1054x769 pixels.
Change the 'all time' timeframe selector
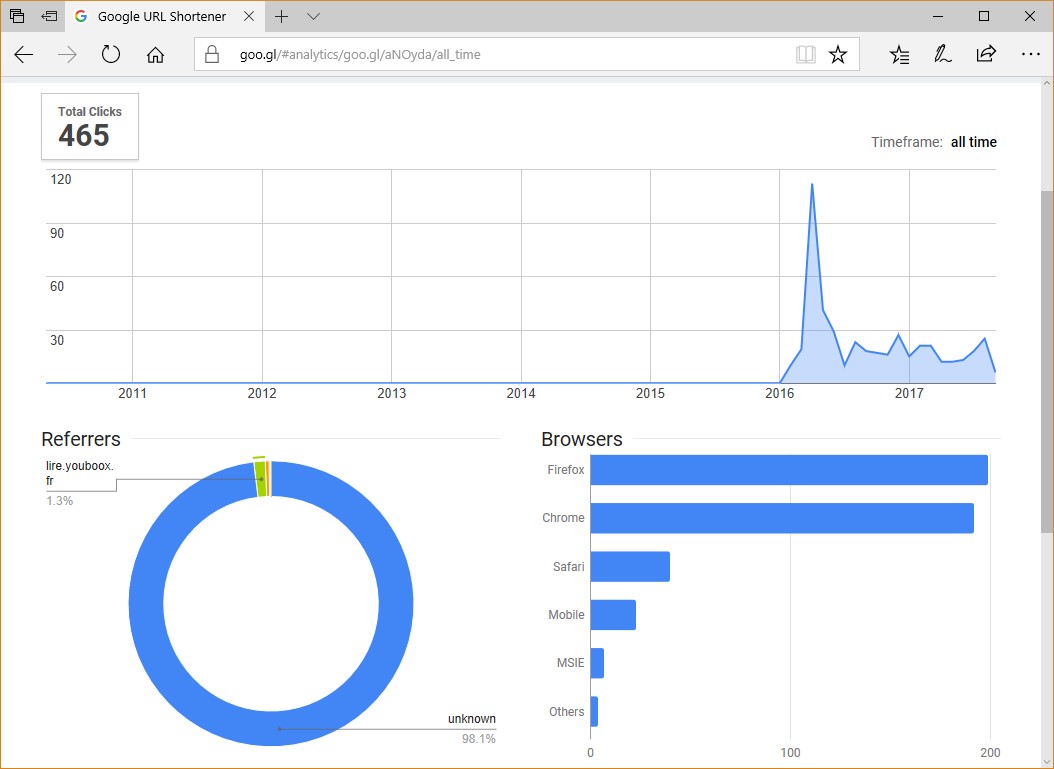(x=973, y=142)
